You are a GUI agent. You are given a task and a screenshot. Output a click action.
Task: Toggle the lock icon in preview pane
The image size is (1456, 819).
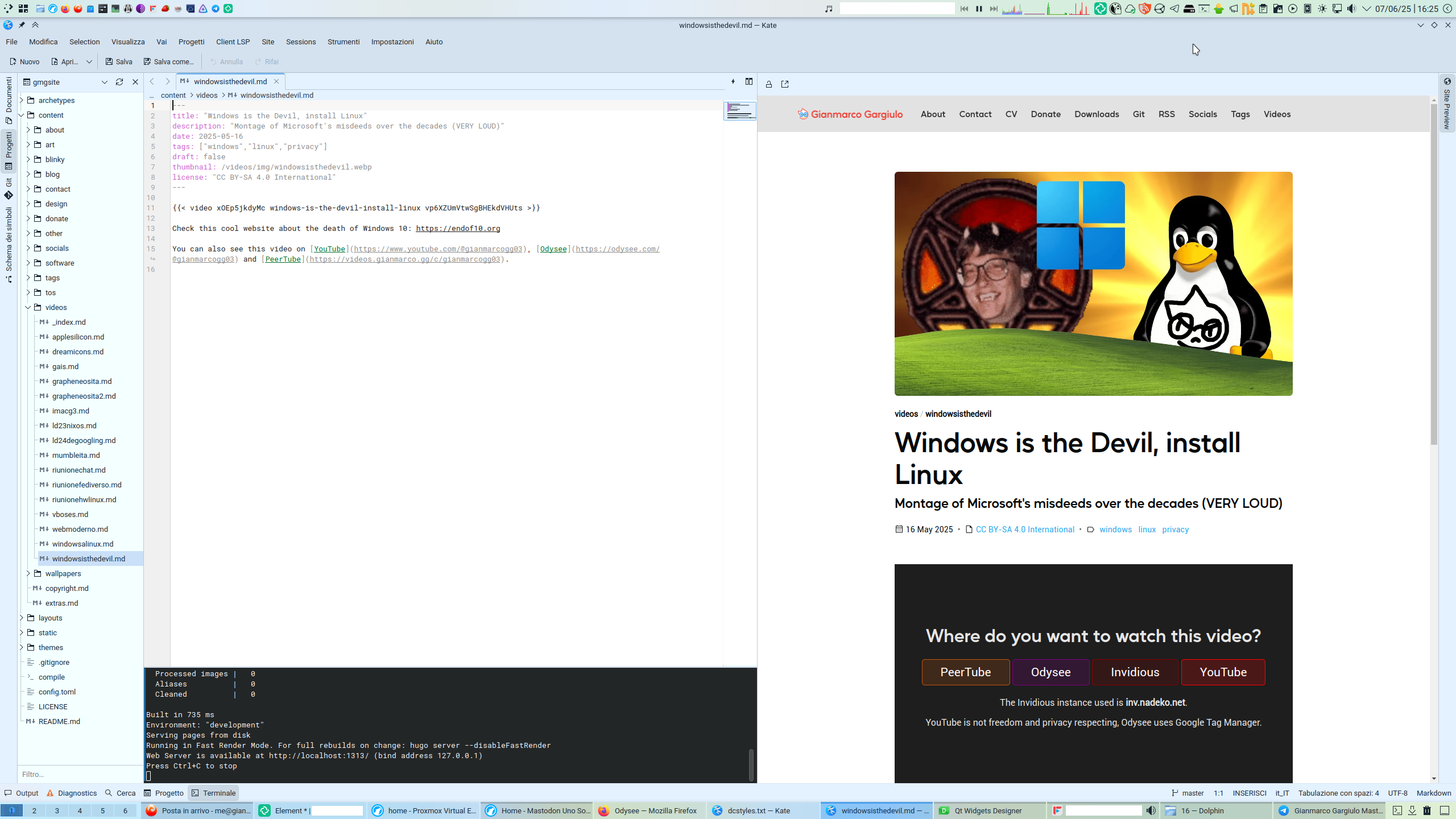click(769, 84)
